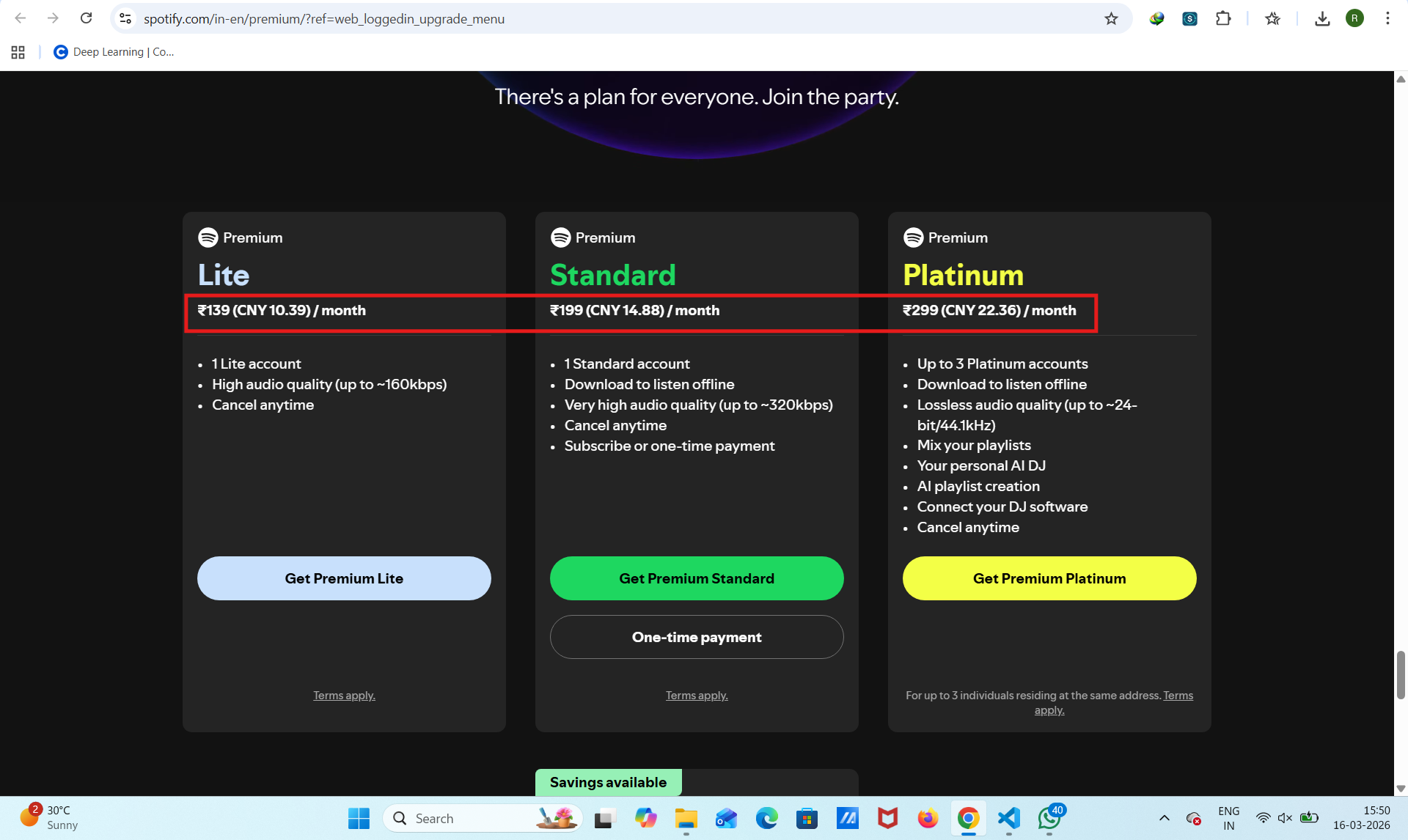Open the green R profile avatar
This screenshot has height=840, width=1408.
pos(1354,18)
